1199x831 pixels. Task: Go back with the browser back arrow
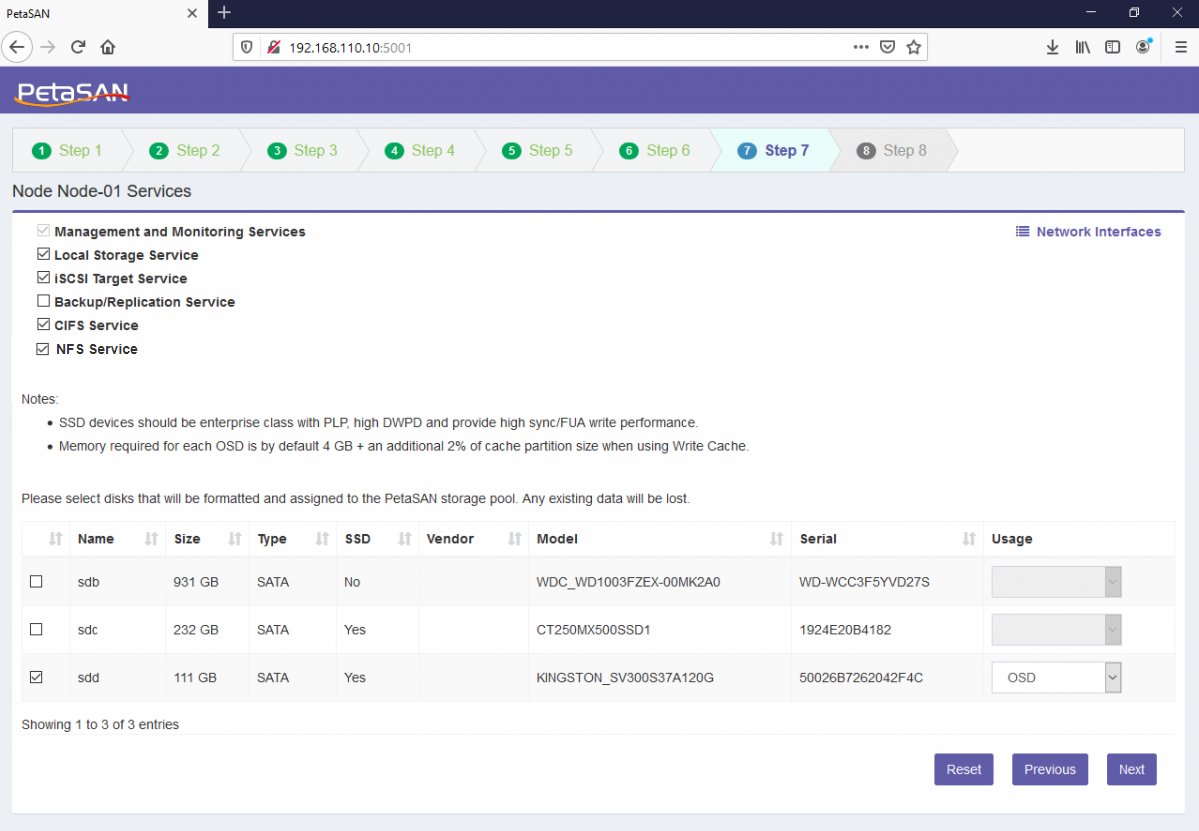point(17,47)
